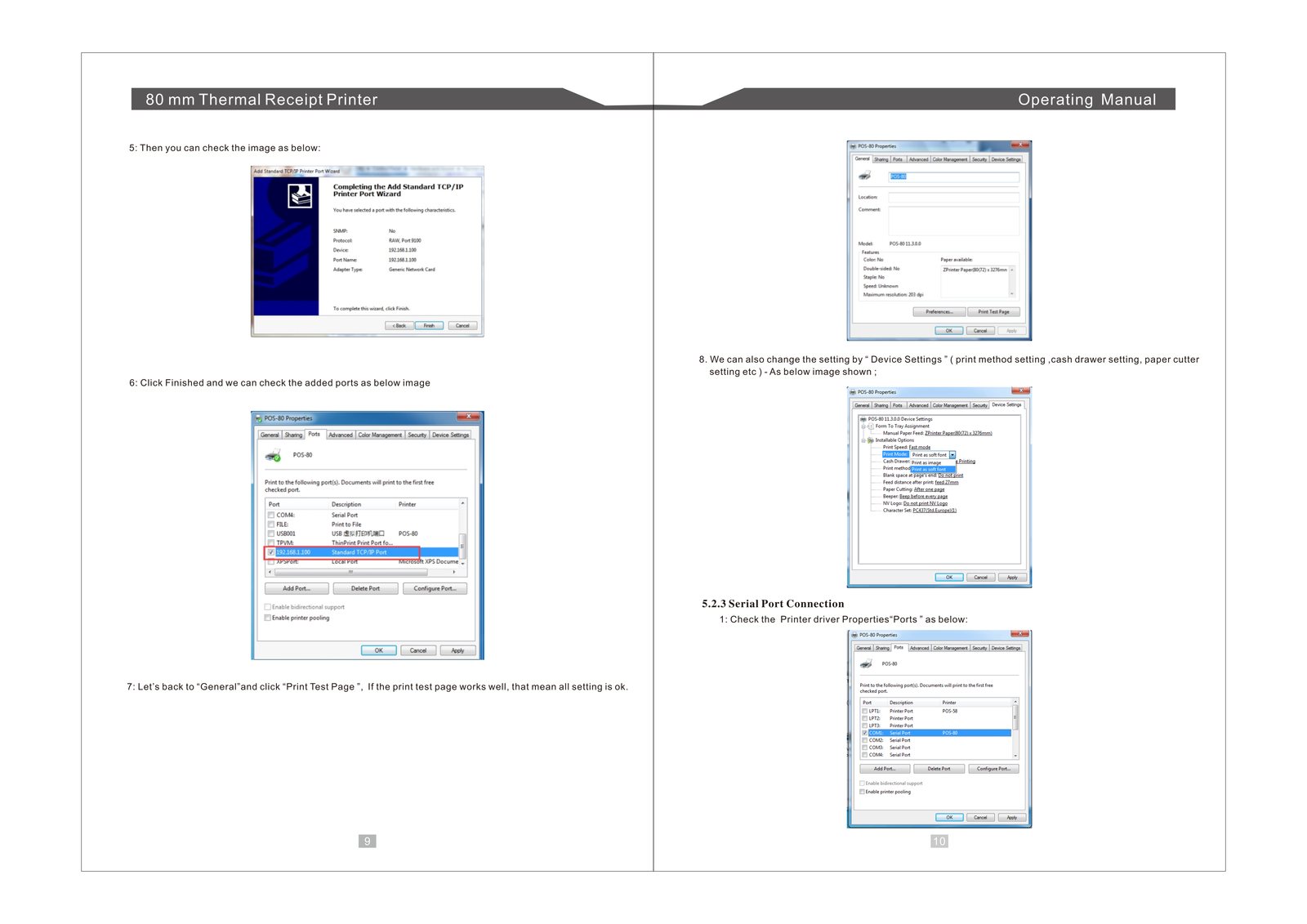
Task: Click the POS-80 printer icon with green checkmark
Action: [x=273, y=456]
